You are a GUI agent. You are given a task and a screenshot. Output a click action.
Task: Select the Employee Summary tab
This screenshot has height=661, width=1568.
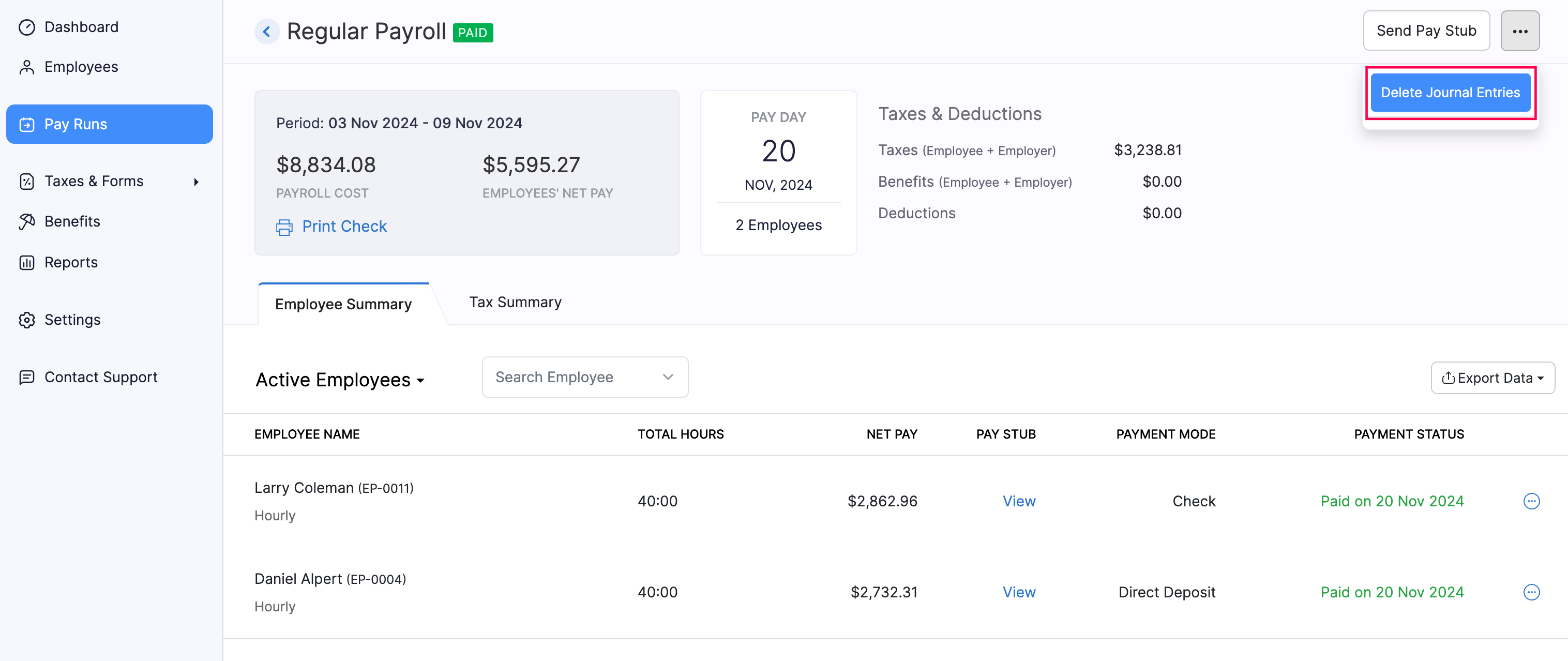point(343,304)
